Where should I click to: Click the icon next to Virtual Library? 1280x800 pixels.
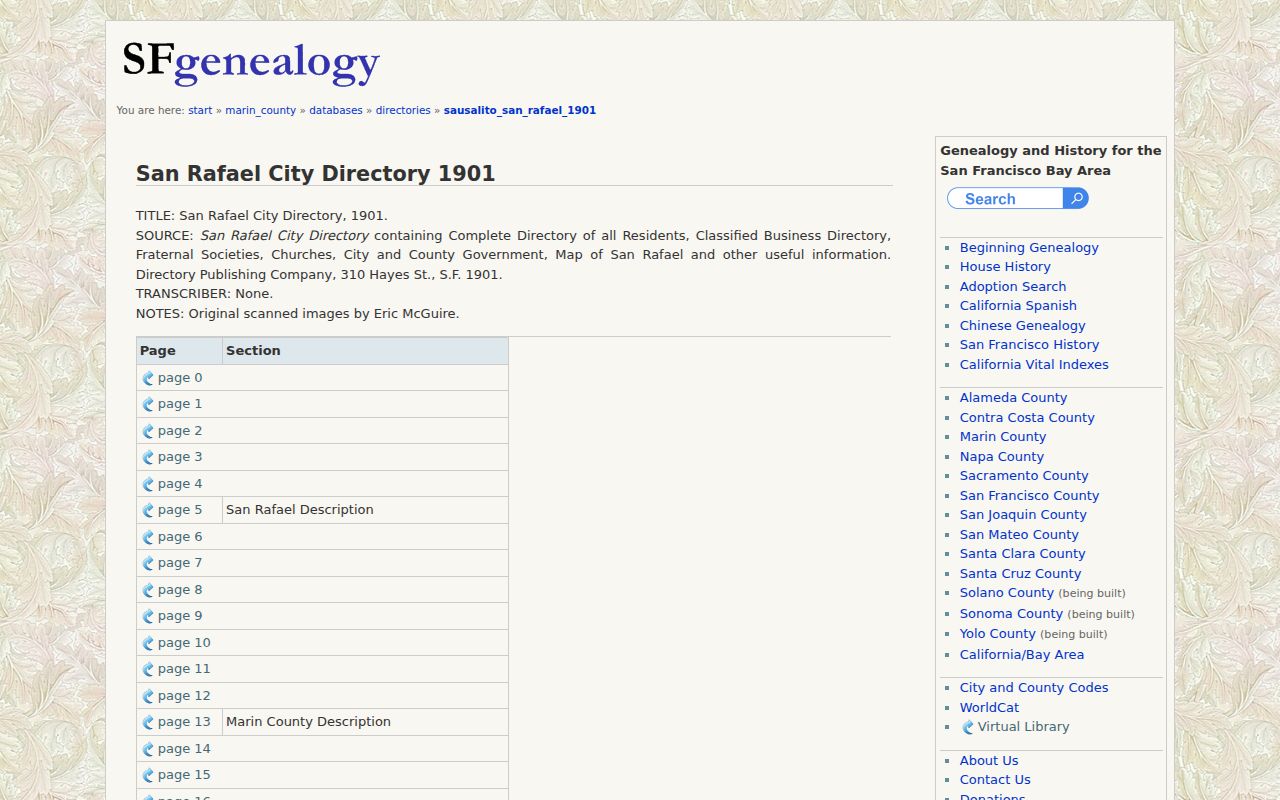967,728
